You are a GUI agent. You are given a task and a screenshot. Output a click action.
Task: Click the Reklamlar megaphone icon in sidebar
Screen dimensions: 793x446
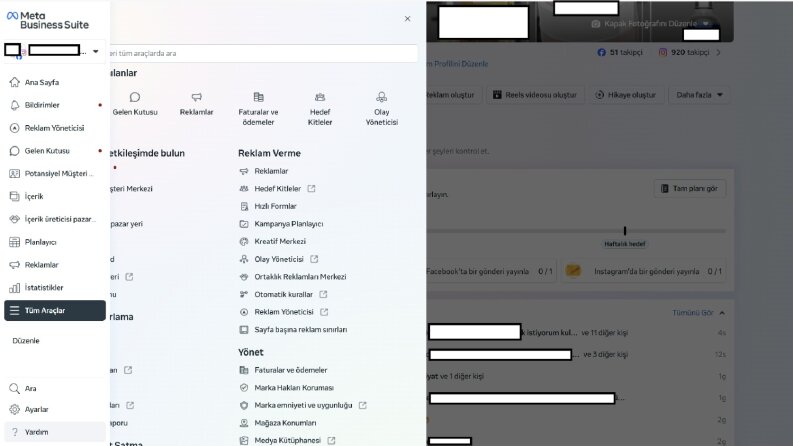(15, 265)
